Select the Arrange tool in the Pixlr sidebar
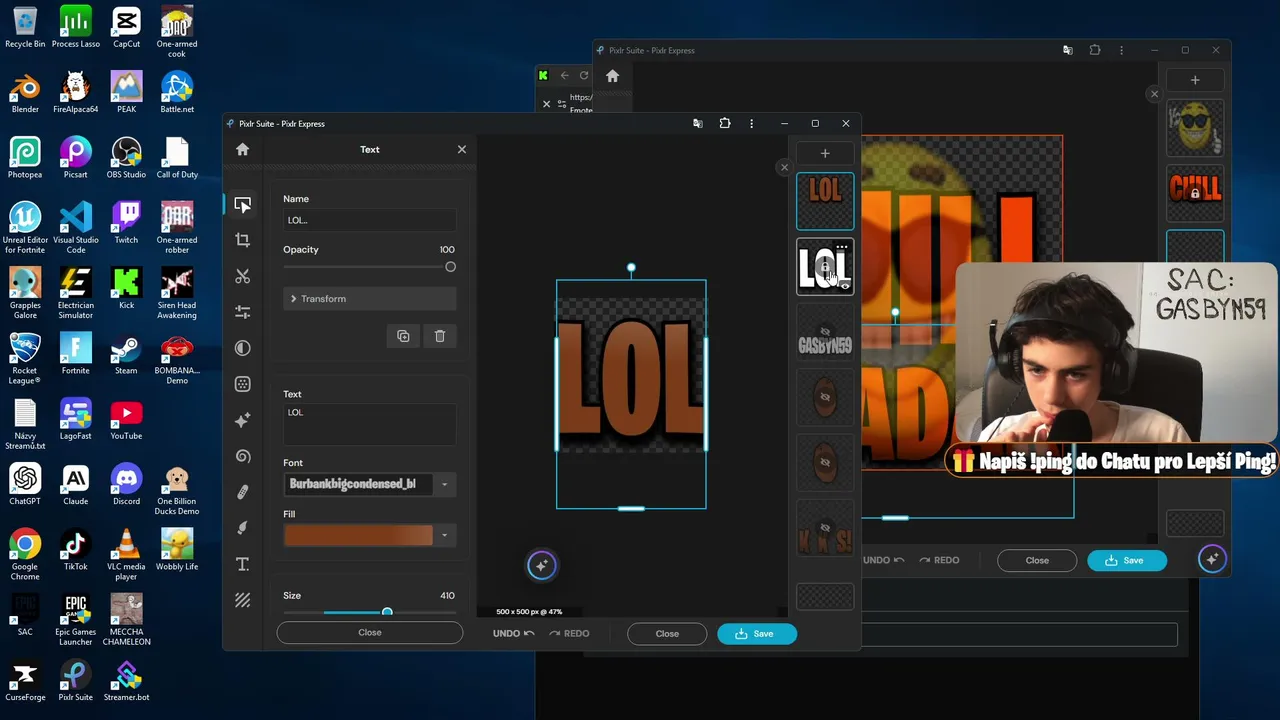1280x720 pixels. click(242, 204)
